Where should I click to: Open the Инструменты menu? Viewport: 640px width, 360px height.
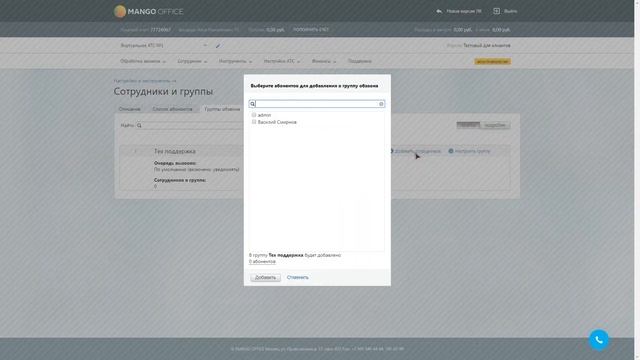click(235, 61)
